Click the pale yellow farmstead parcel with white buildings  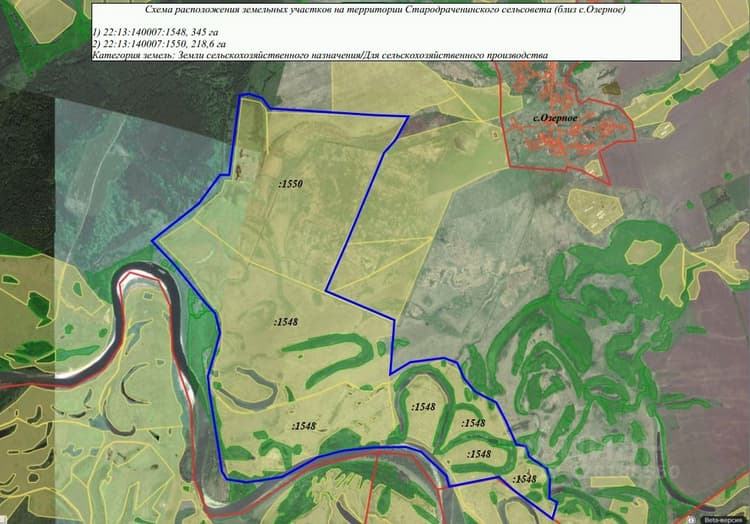[x=595, y=210]
